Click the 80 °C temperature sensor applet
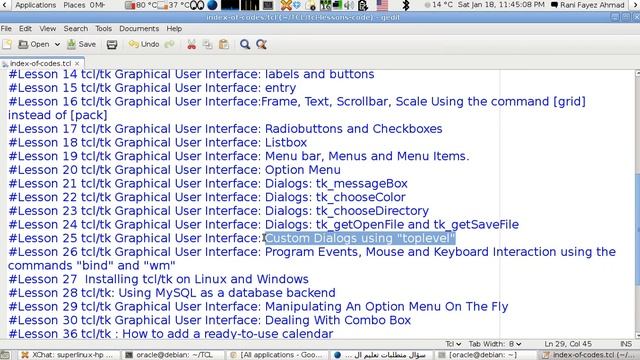This screenshot has width=640, height=360. (141, 5)
